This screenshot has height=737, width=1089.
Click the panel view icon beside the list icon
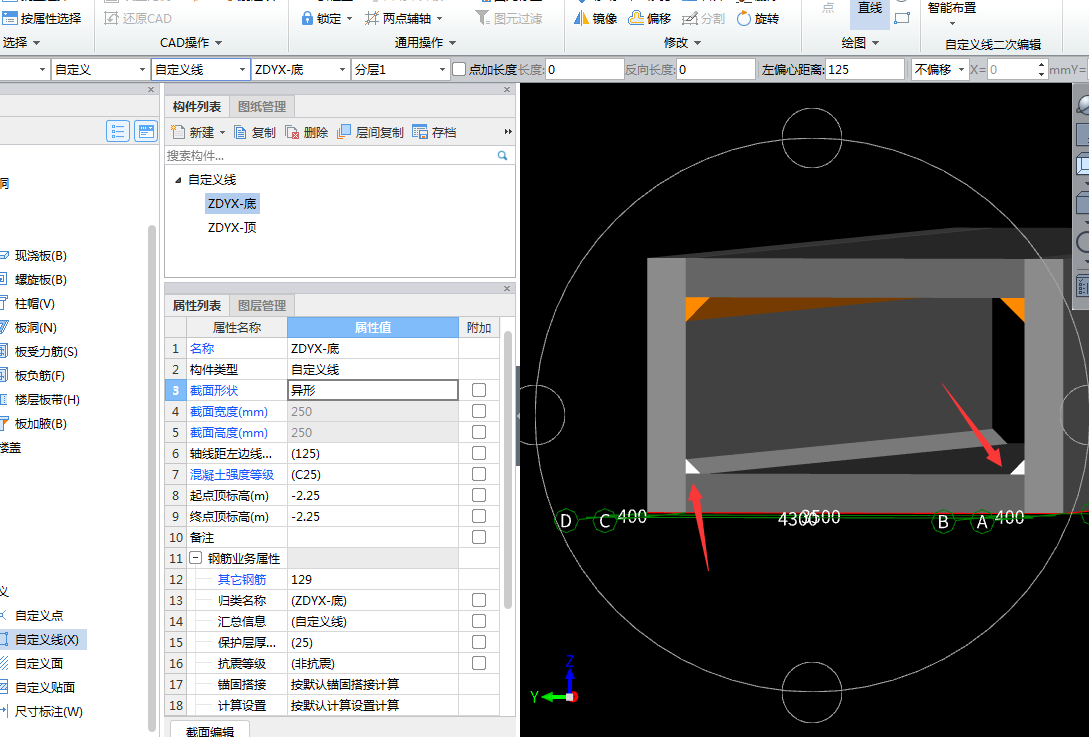tap(146, 131)
